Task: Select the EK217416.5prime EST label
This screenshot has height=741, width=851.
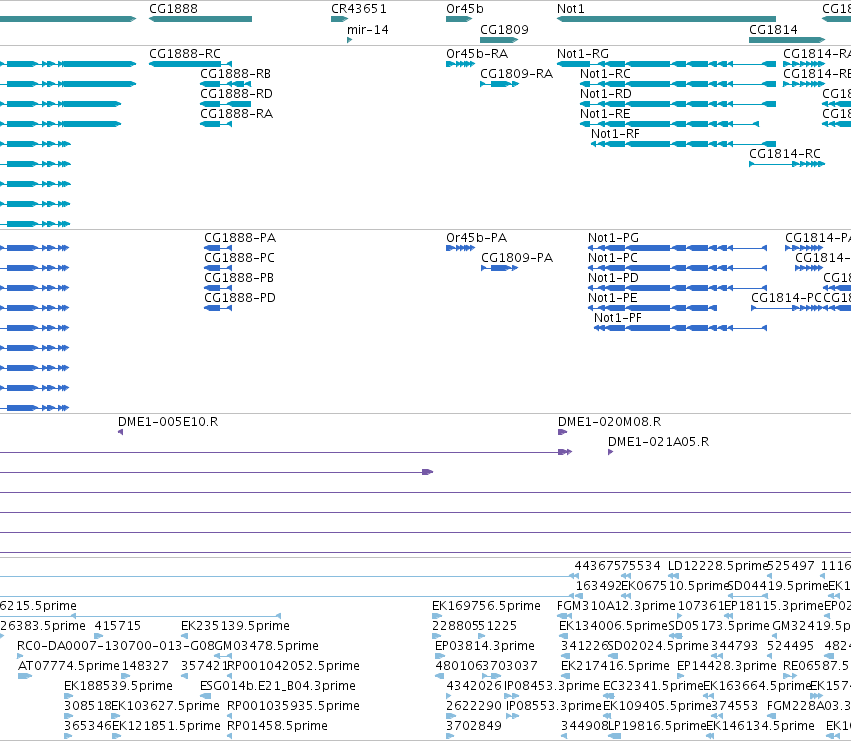Action: [x=615, y=666]
